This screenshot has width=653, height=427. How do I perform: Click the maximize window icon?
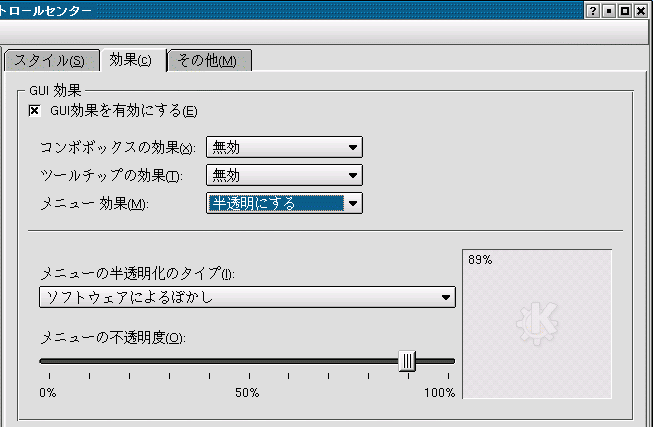(x=625, y=11)
